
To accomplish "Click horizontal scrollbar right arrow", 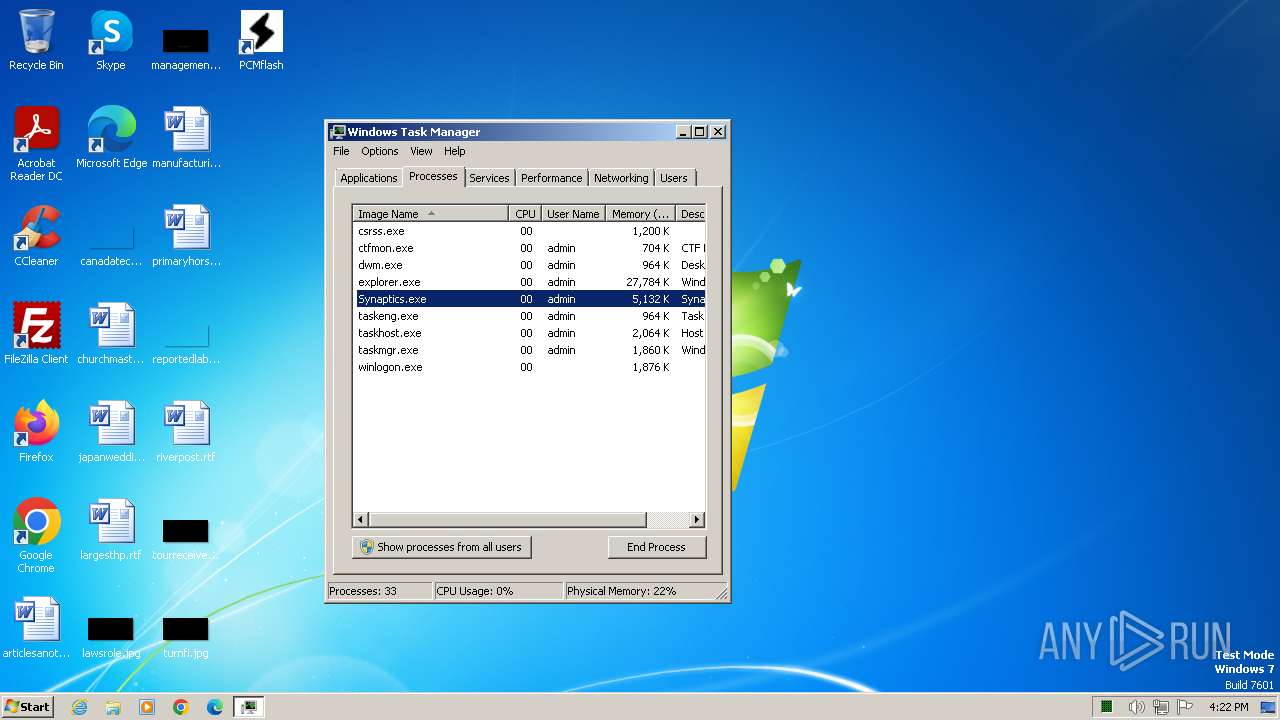I will [697, 520].
